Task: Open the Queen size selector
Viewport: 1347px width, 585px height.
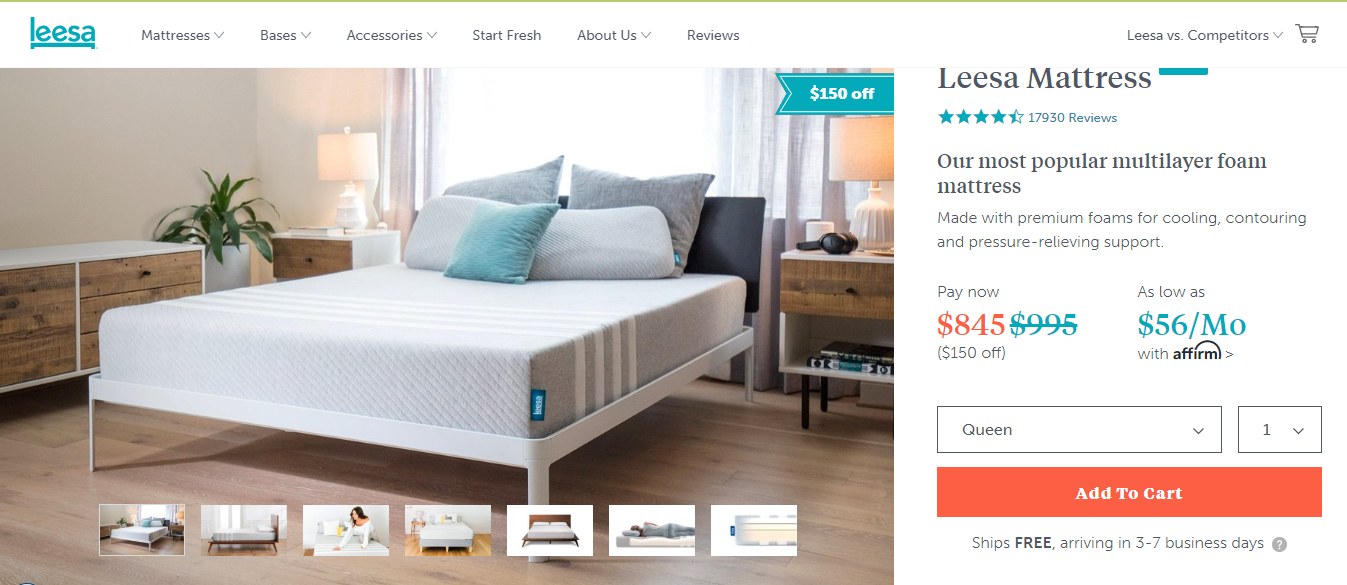Action: pyautogui.click(x=1079, y=429)
